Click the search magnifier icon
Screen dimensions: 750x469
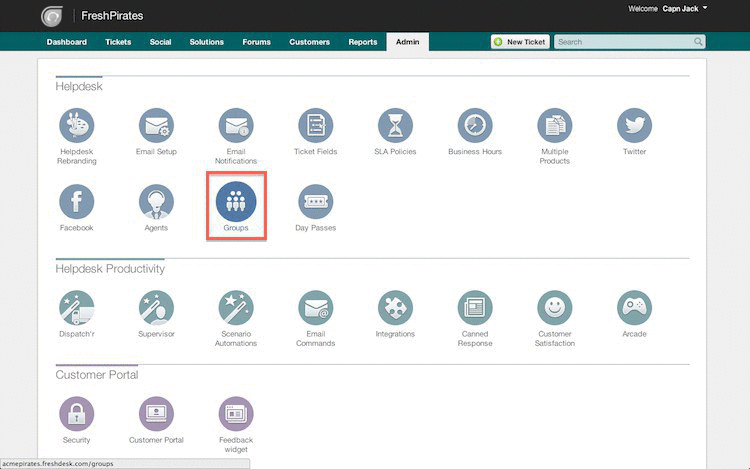tap(698, 42)
